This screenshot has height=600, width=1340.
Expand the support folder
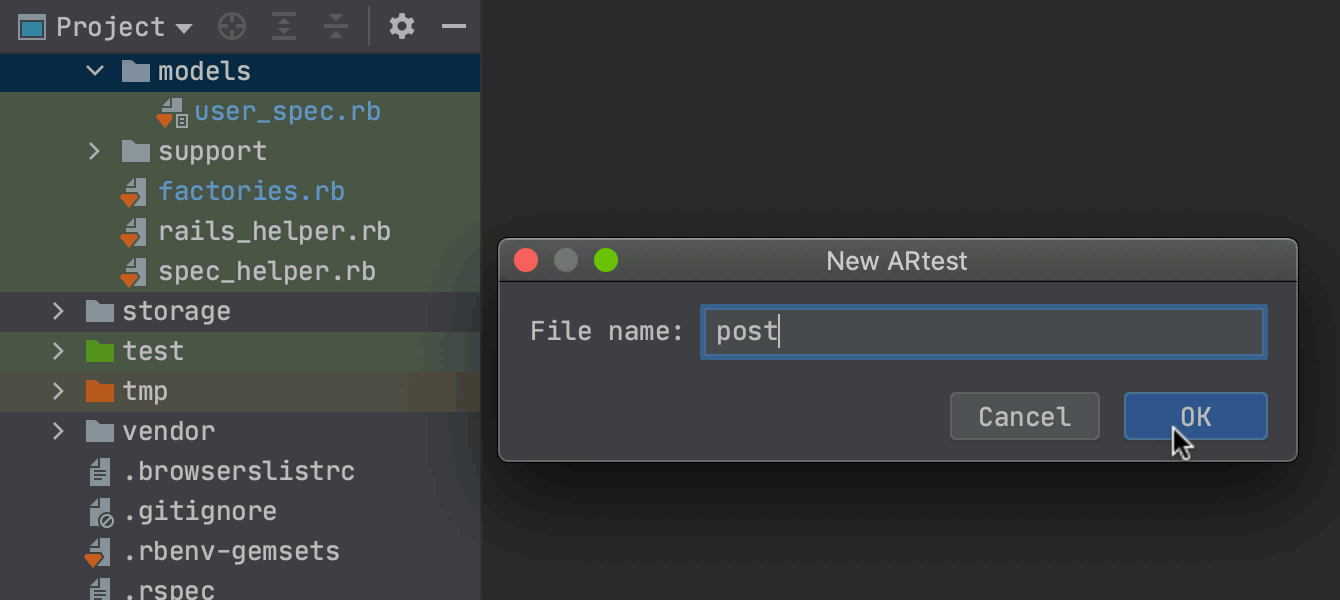[x=95, y=151]
